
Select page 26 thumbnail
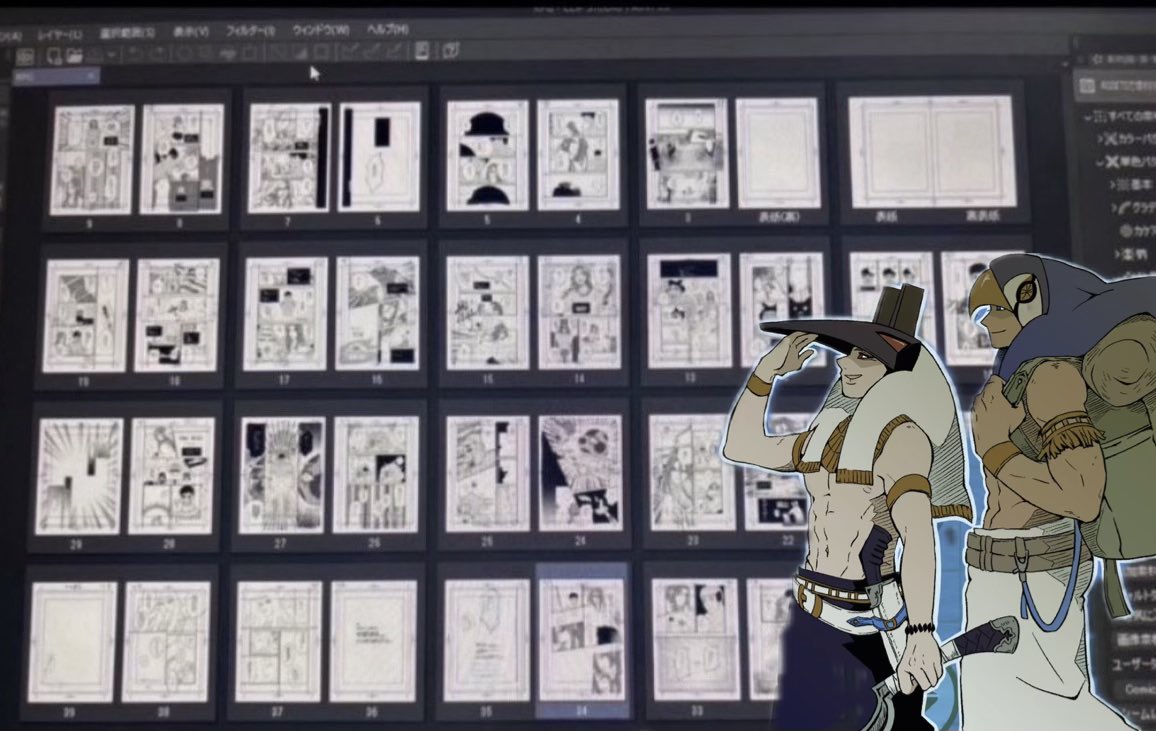pos(375,474)
